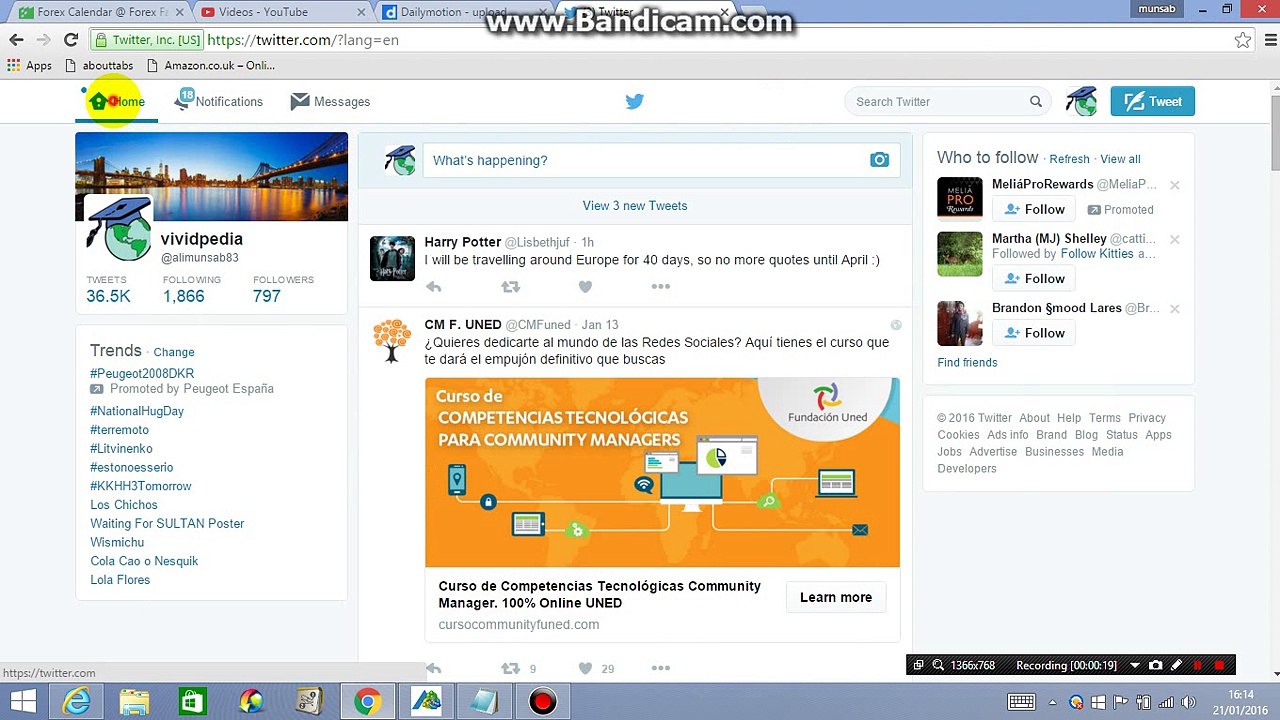This screenshot has width=1280, height=720.
Task: Open Internet Explorer from taskbar
Action: click(x=76, y=702)
